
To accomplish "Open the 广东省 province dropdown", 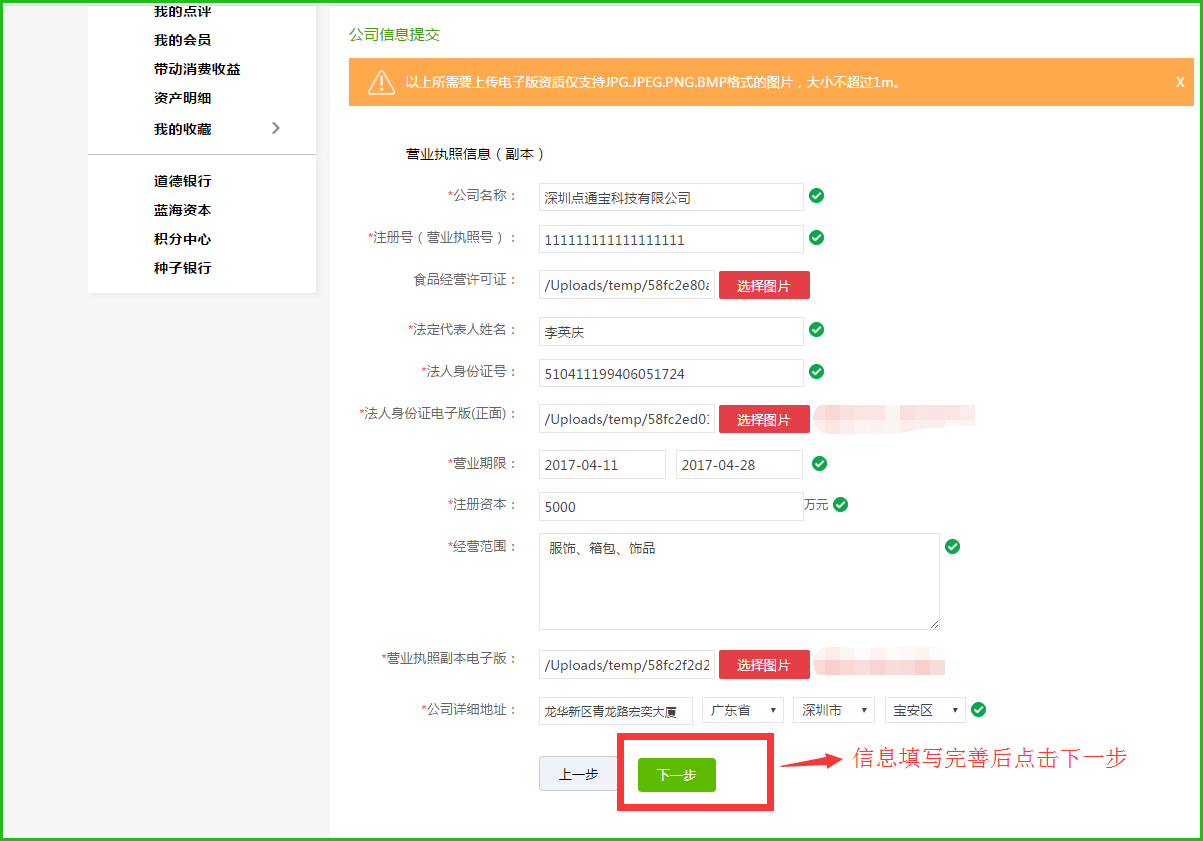I will pyautogui.click(x=742, y=710).
